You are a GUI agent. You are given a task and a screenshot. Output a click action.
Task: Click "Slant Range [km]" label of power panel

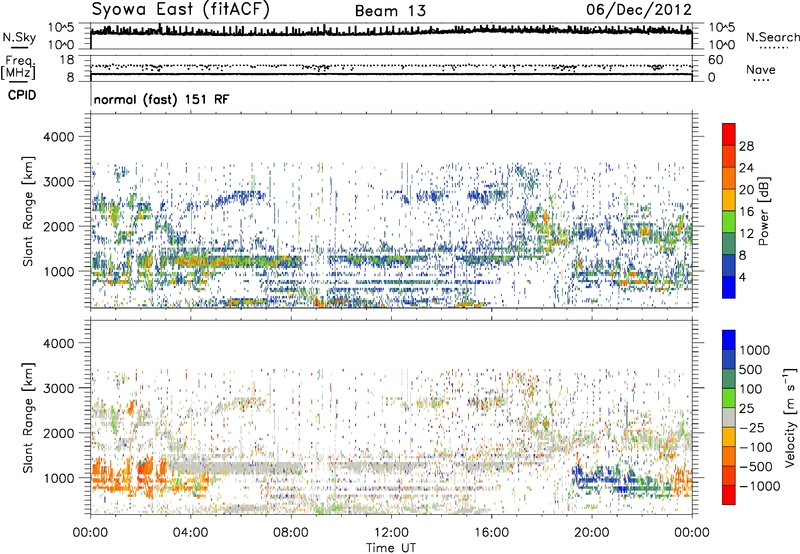[x=28, y=211]
